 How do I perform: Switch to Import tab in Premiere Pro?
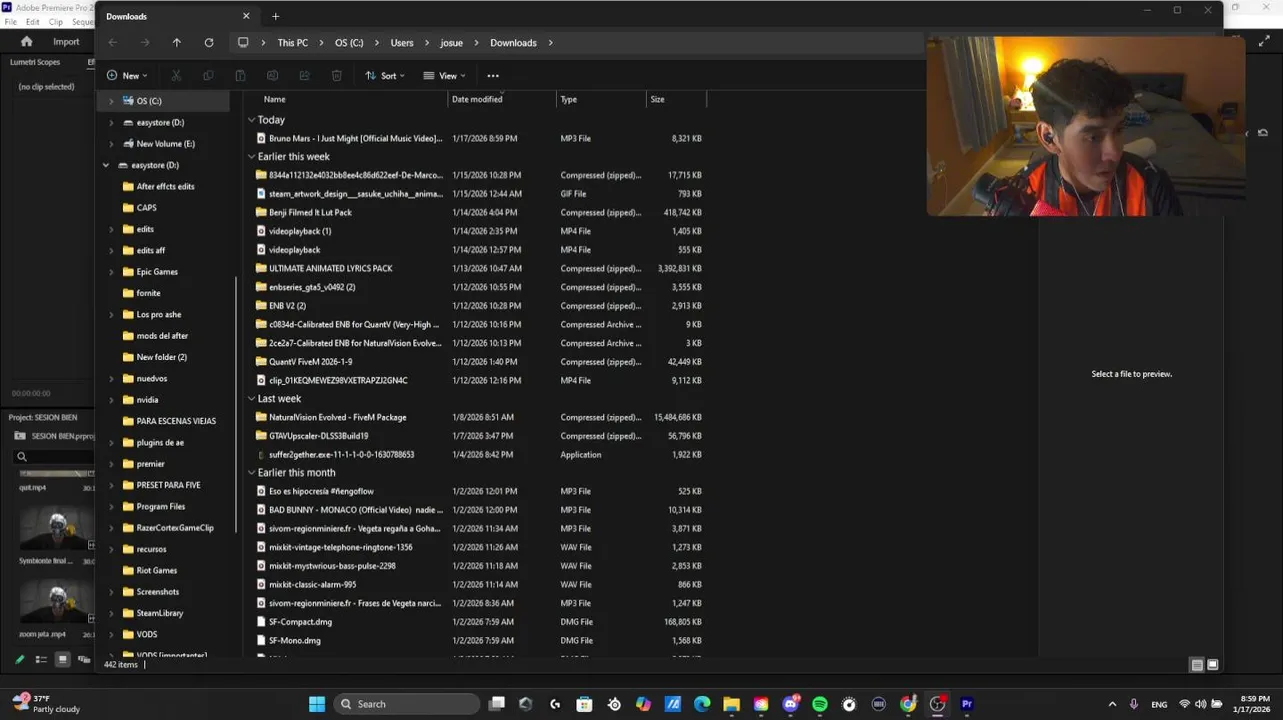66,42
